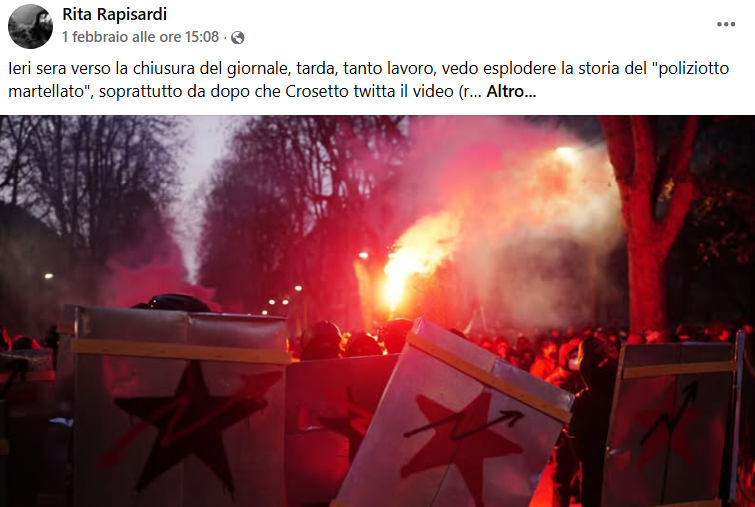Image resolution: width=755 pixels, height=507 pixels.
Task: Click the small center shield behind the tilted one
Action: coord(337,419)
